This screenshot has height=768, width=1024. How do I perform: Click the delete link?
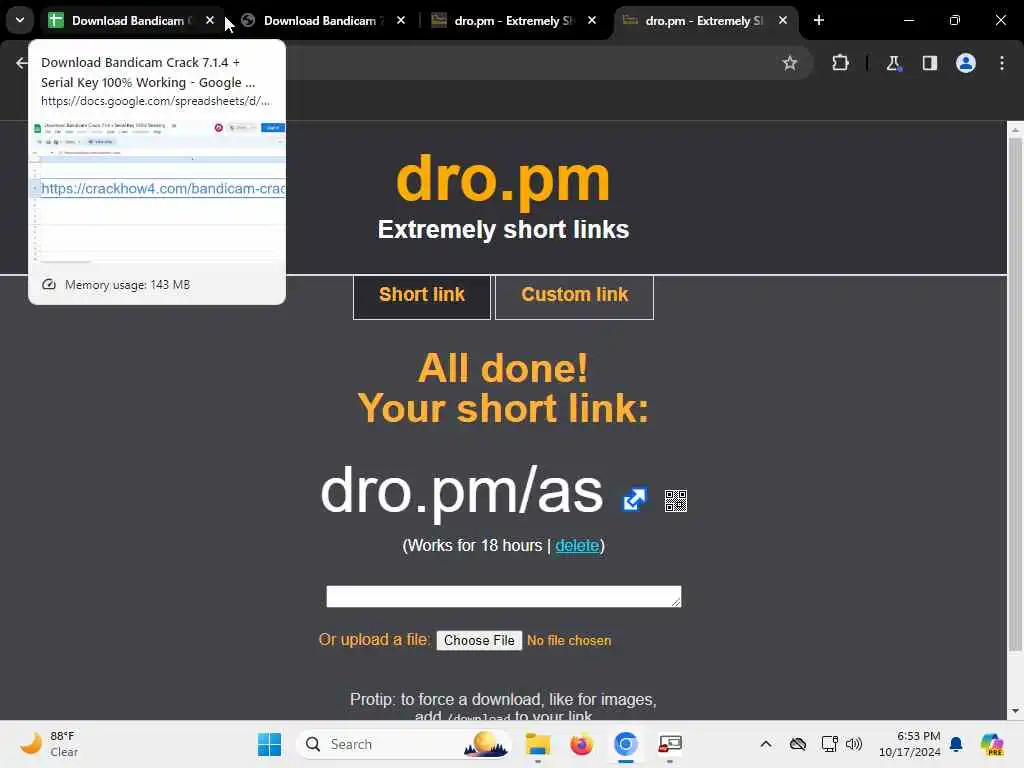coord(577,545)
